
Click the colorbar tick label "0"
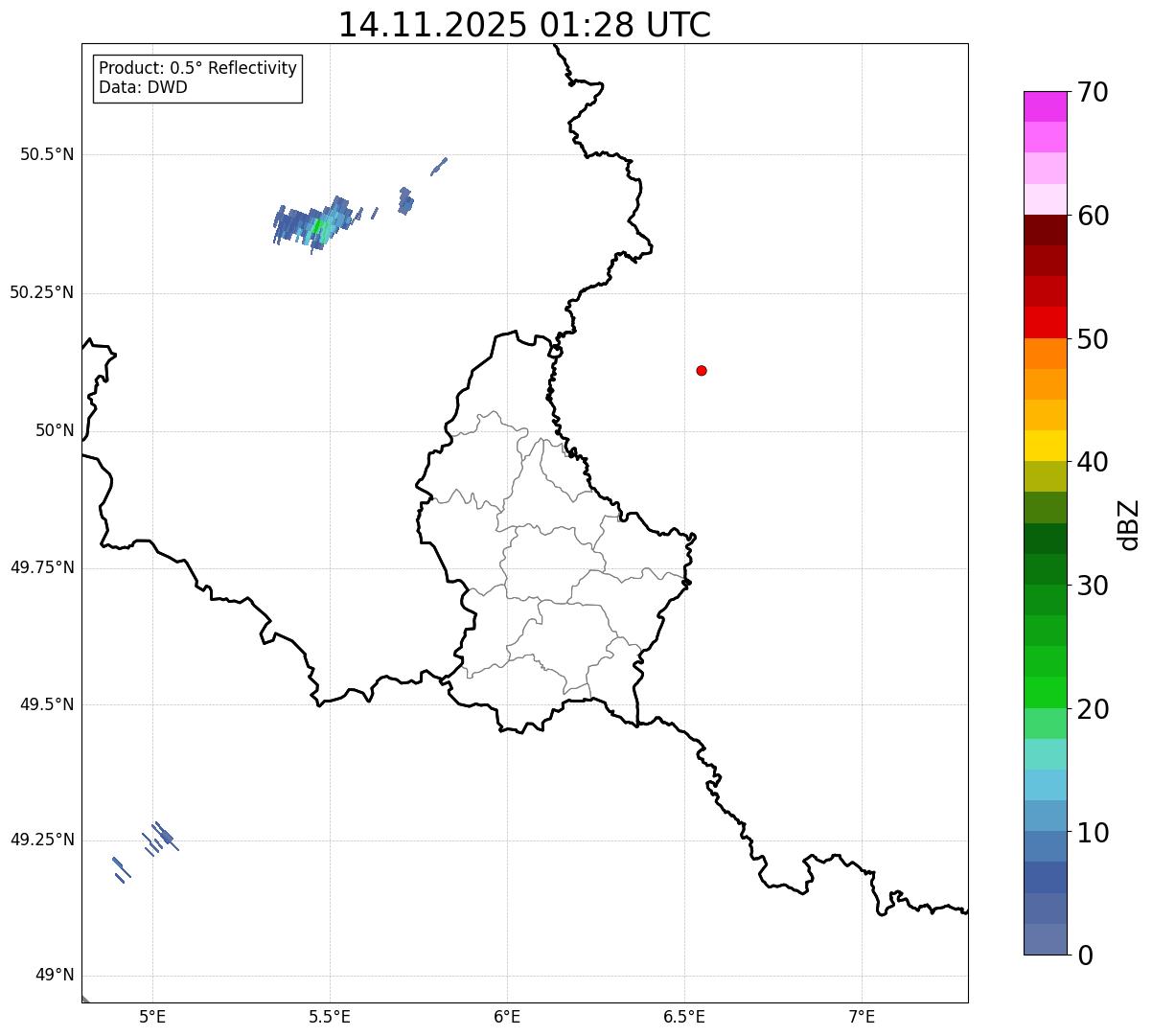[x=1085, y=955]
